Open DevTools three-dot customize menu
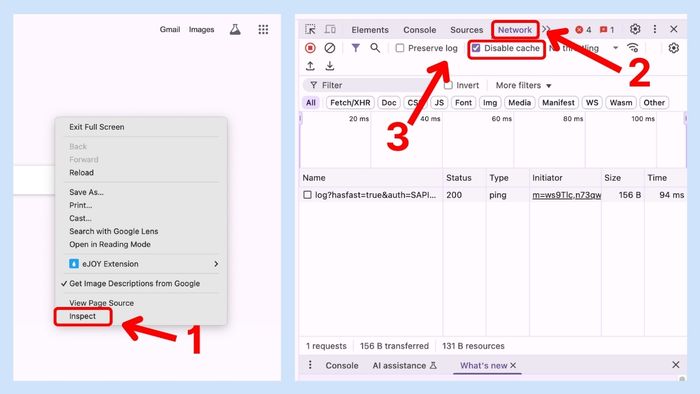The height and width of the screenshot is (394, 700). tap(654, 29)
